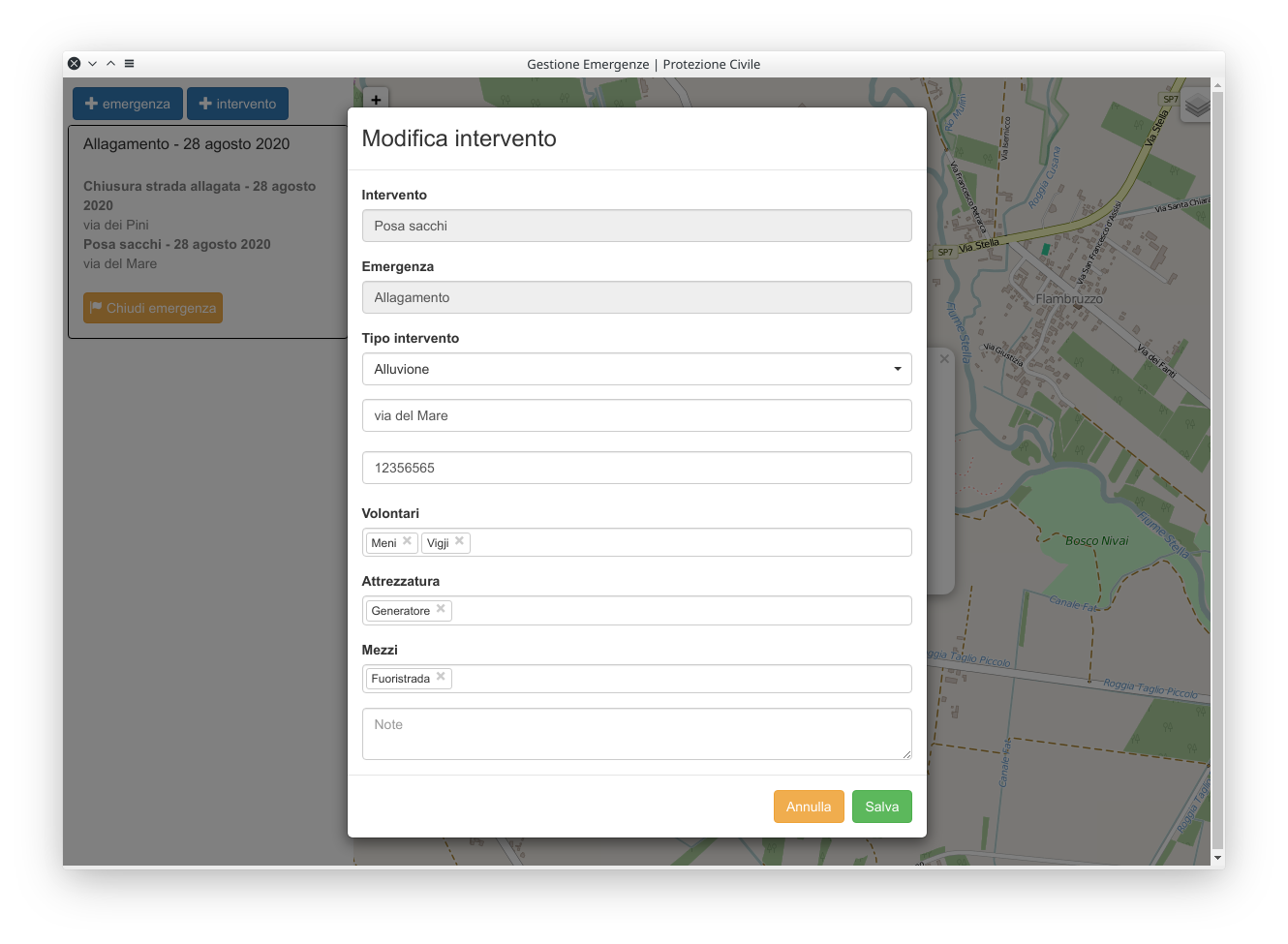Click the add emergenza button
The height and width of the screenshot is (944, 1288).
tap(128, 104)
